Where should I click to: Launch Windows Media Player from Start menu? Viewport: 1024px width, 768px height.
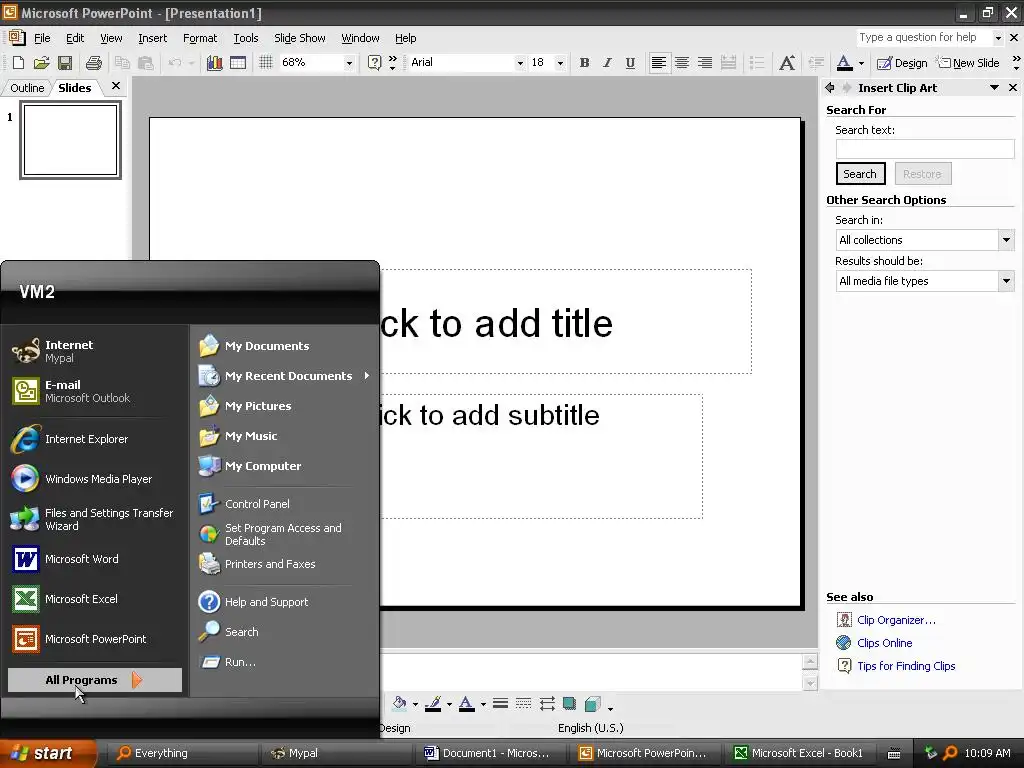(99, 479)
